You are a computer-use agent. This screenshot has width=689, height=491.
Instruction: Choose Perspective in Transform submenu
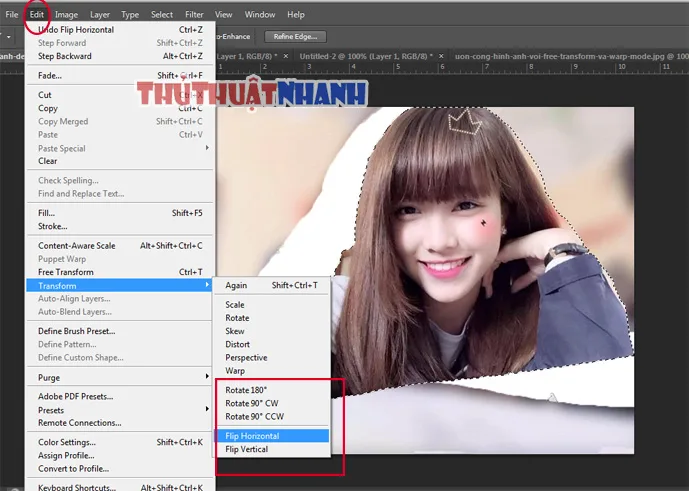point(272,357)
